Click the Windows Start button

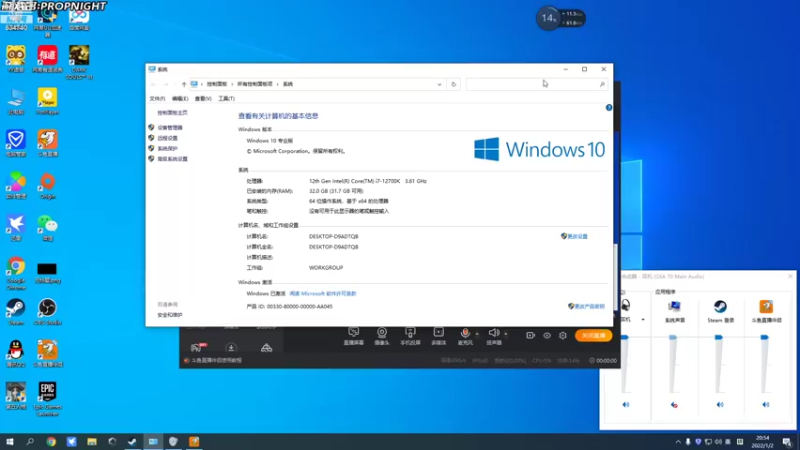[10, 441]
